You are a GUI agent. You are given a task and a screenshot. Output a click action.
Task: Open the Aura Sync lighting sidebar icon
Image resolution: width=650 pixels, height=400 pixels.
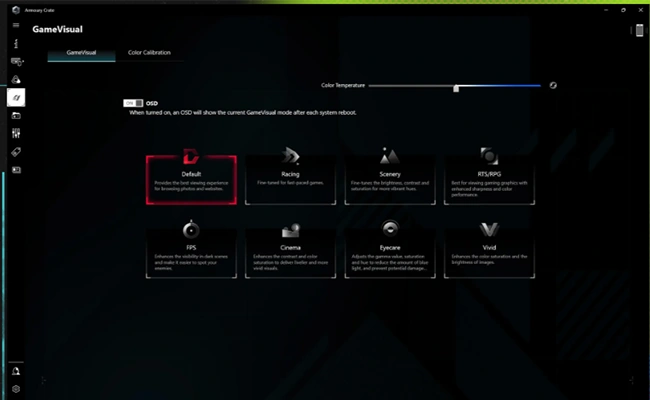[16, 79]
